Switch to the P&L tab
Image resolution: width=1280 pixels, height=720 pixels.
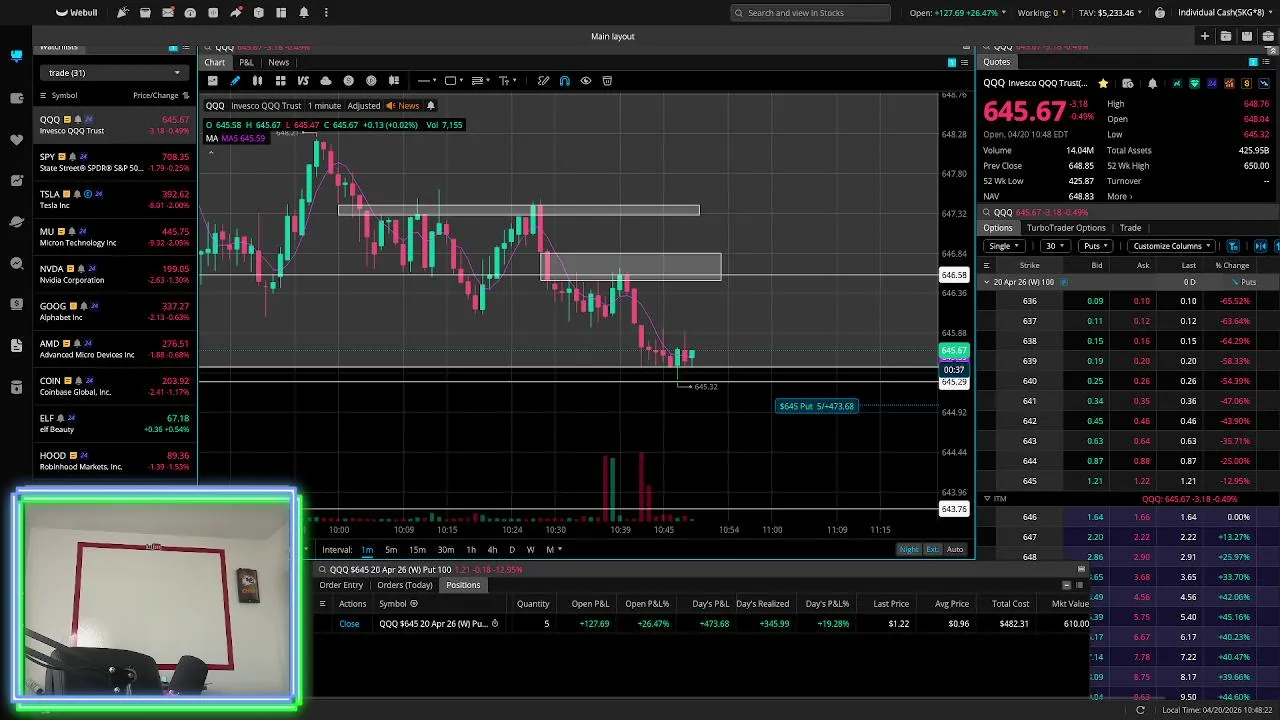[x=246, y=62]
